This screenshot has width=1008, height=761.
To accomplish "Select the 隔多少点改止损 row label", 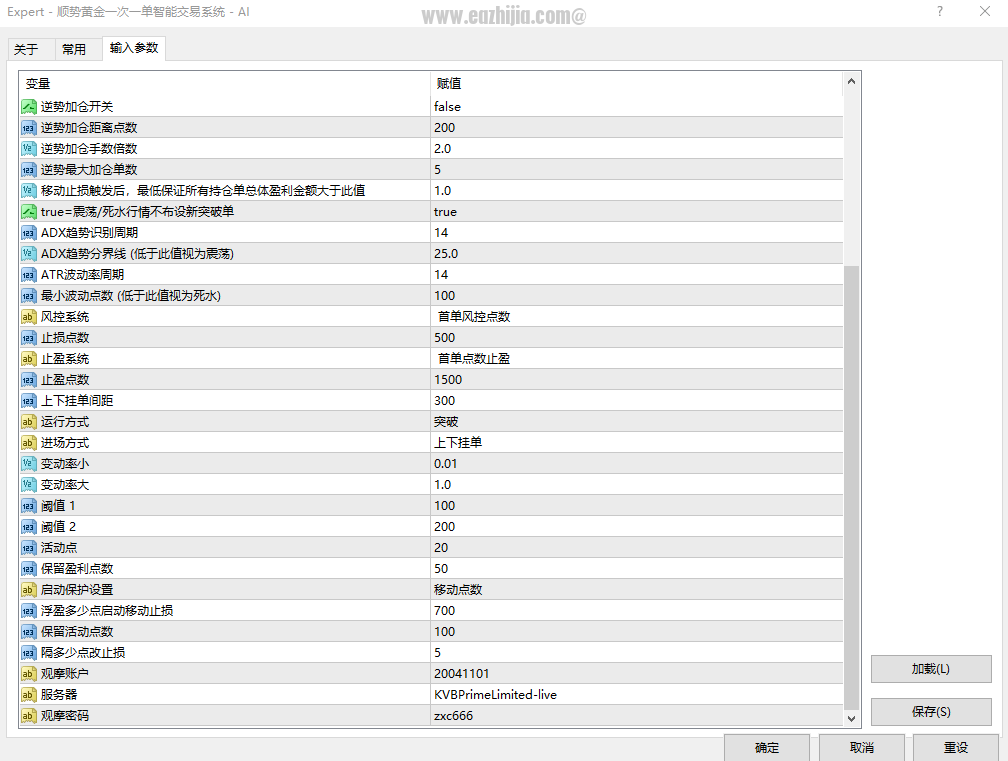I will 83,652.
